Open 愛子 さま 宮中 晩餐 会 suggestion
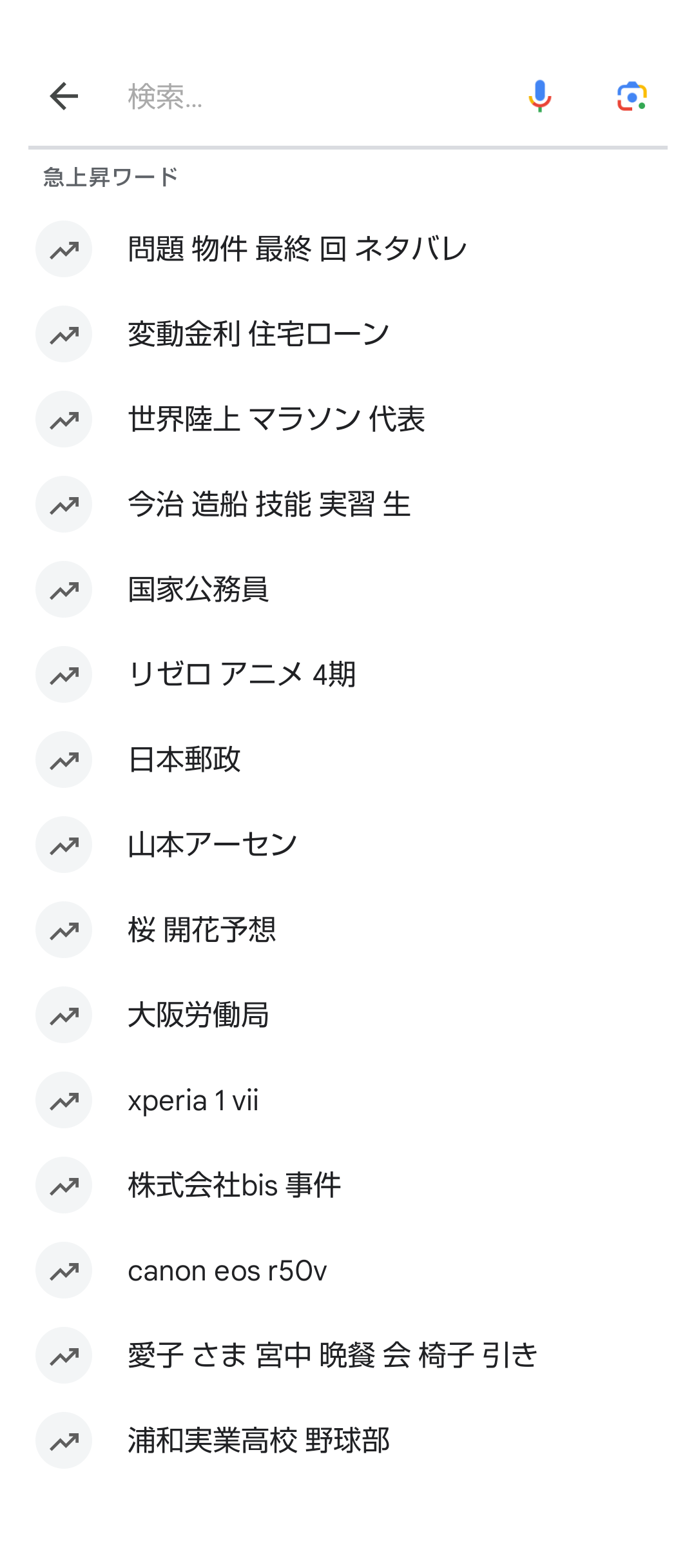696x1568 pixels. 348,1355
